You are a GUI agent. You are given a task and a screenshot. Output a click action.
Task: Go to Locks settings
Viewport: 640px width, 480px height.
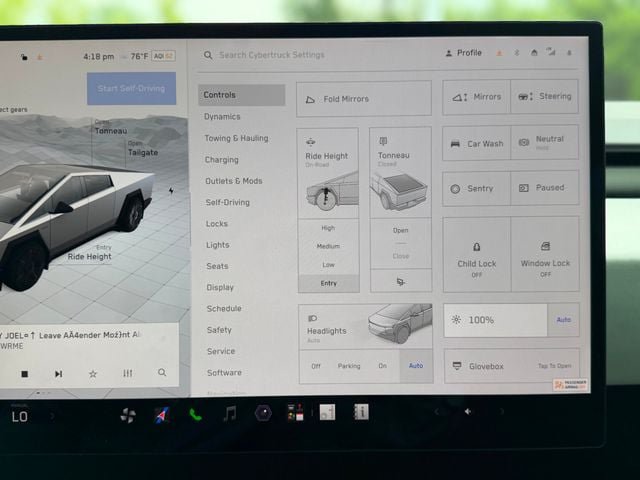pyautogui.click(x=217, y=224)
